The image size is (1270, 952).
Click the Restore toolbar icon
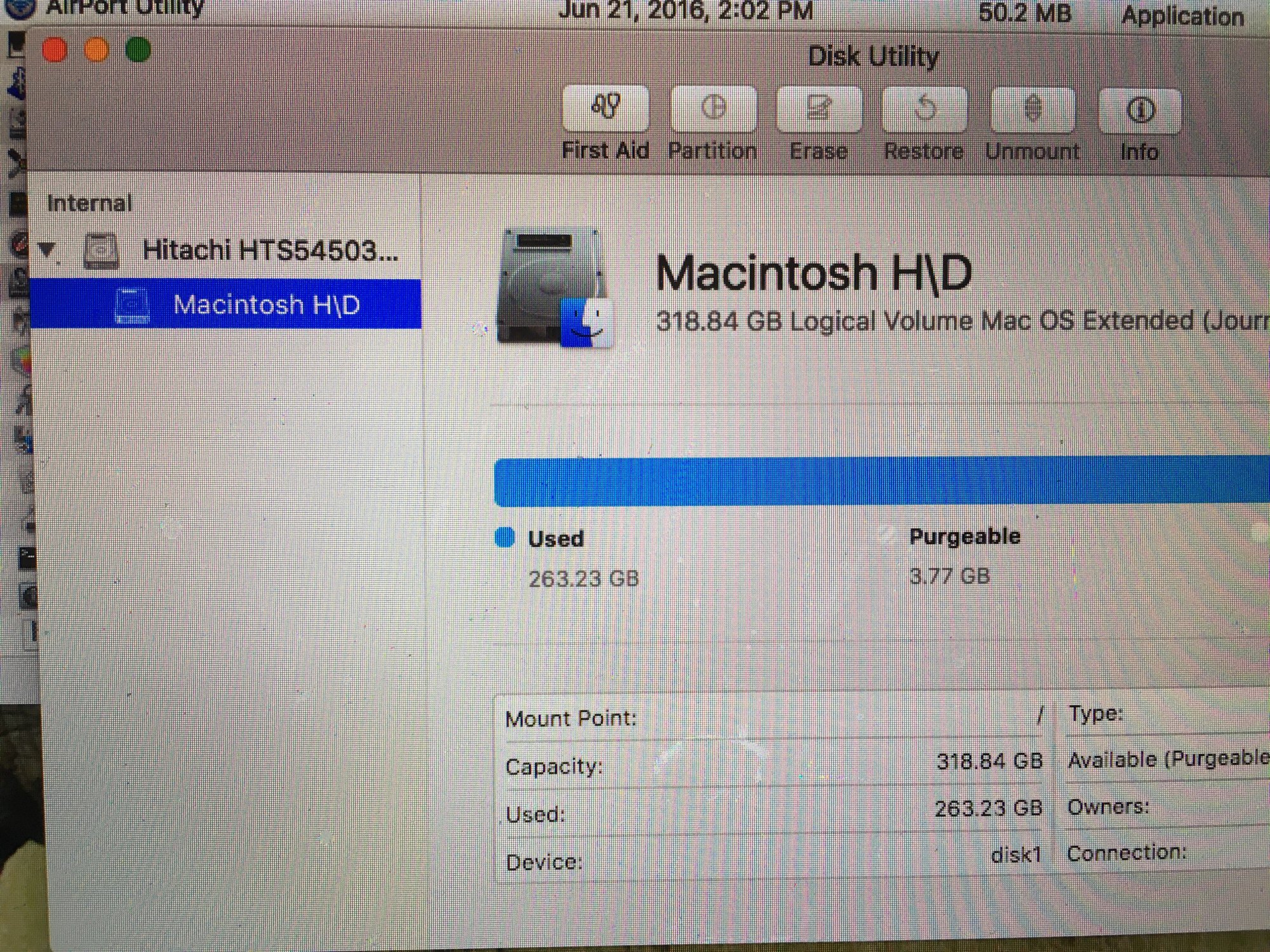[x=925, y=109]
